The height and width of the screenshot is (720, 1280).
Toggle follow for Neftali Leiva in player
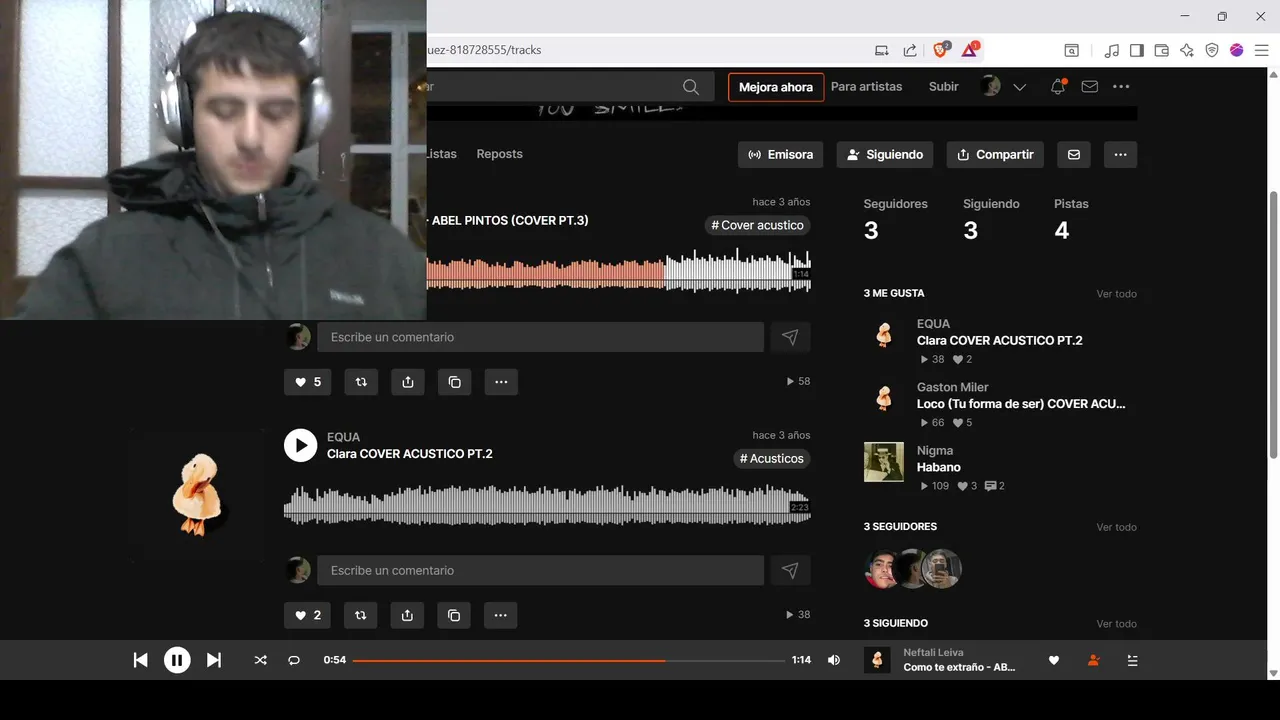tap(1093, 660)
